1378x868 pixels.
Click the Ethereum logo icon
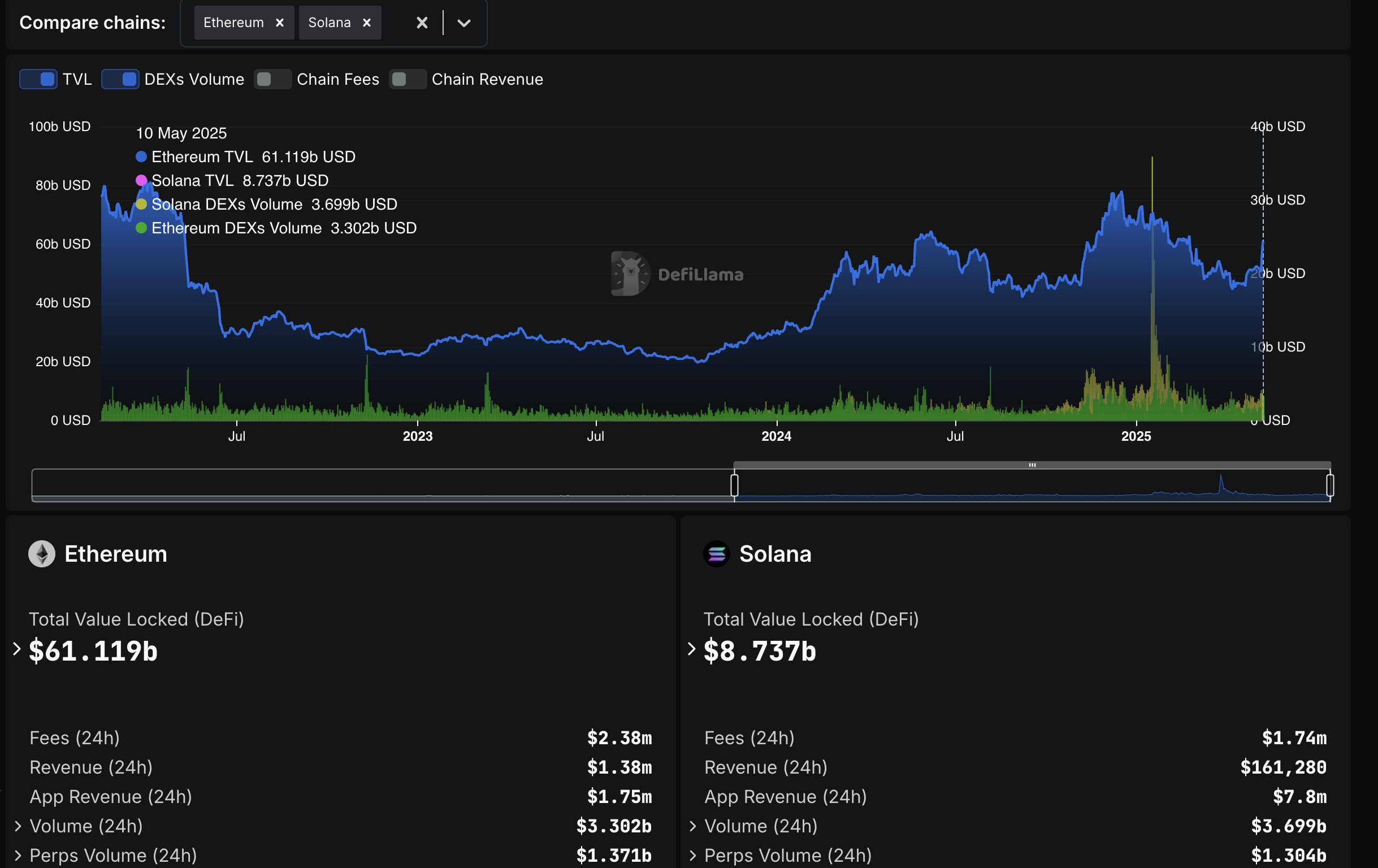point(42,554)
